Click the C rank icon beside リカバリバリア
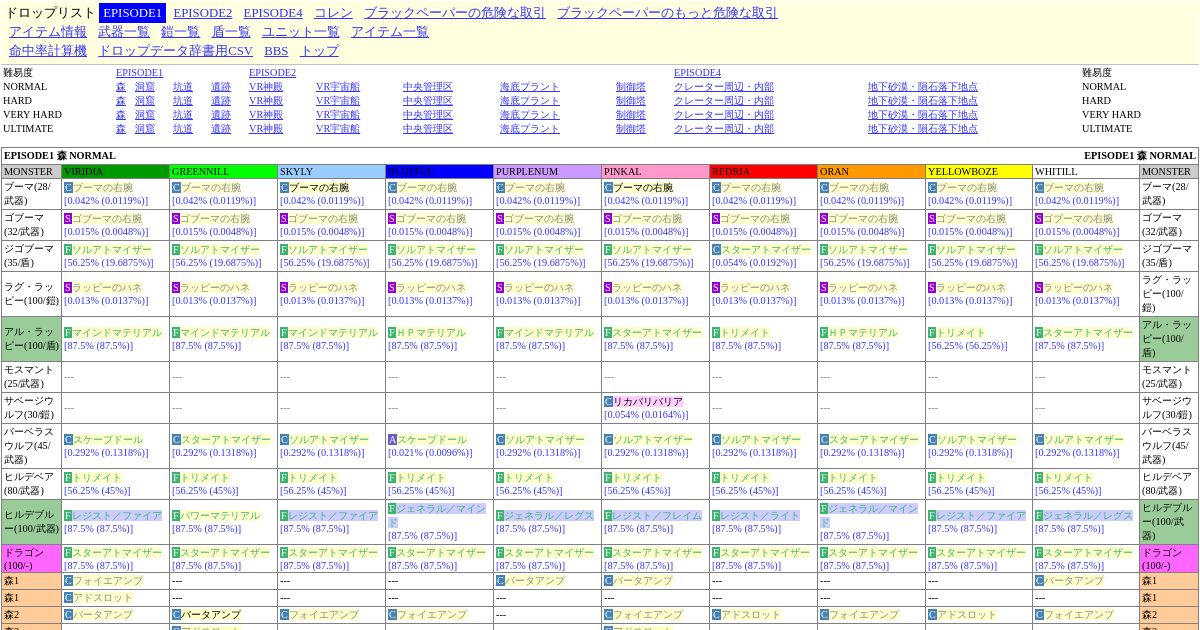1200x630 pixels. tap(608, 402)
